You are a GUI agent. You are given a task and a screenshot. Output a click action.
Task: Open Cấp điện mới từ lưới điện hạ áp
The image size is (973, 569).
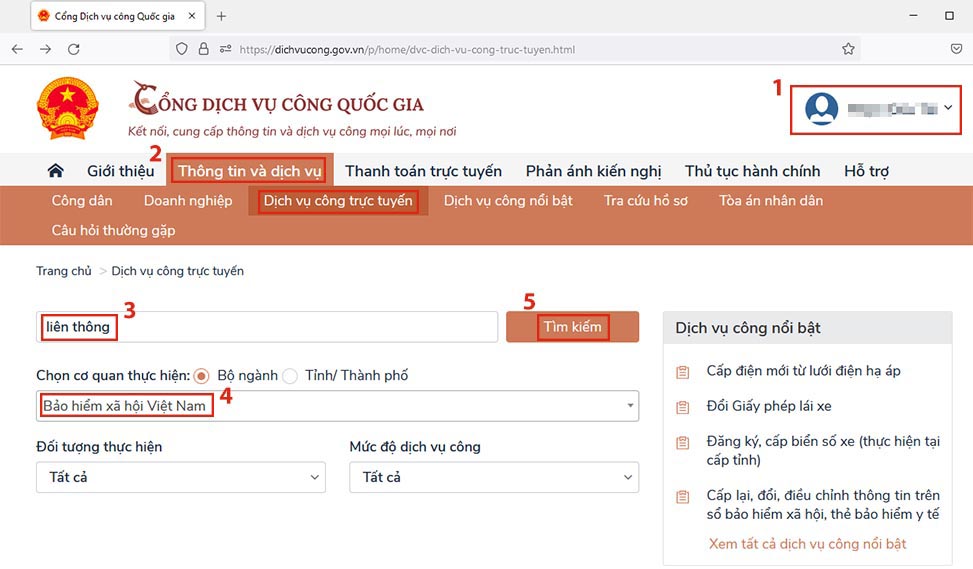coord(803,371)
